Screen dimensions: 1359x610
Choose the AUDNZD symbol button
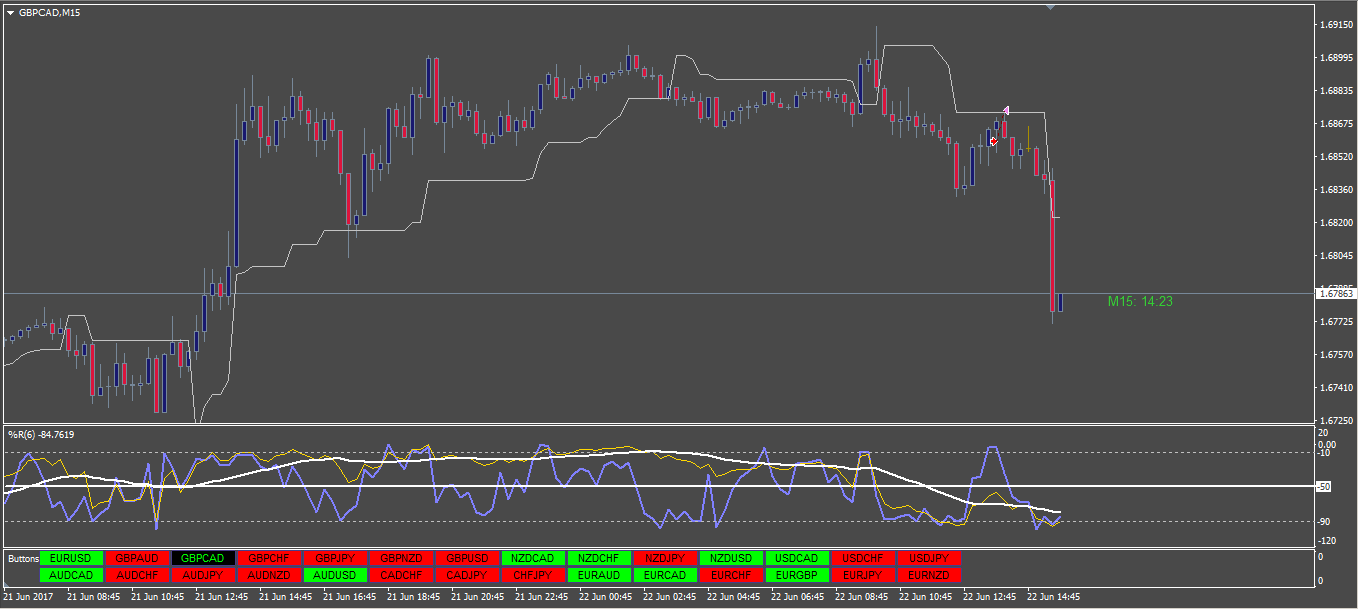click(x=269, y=575)
